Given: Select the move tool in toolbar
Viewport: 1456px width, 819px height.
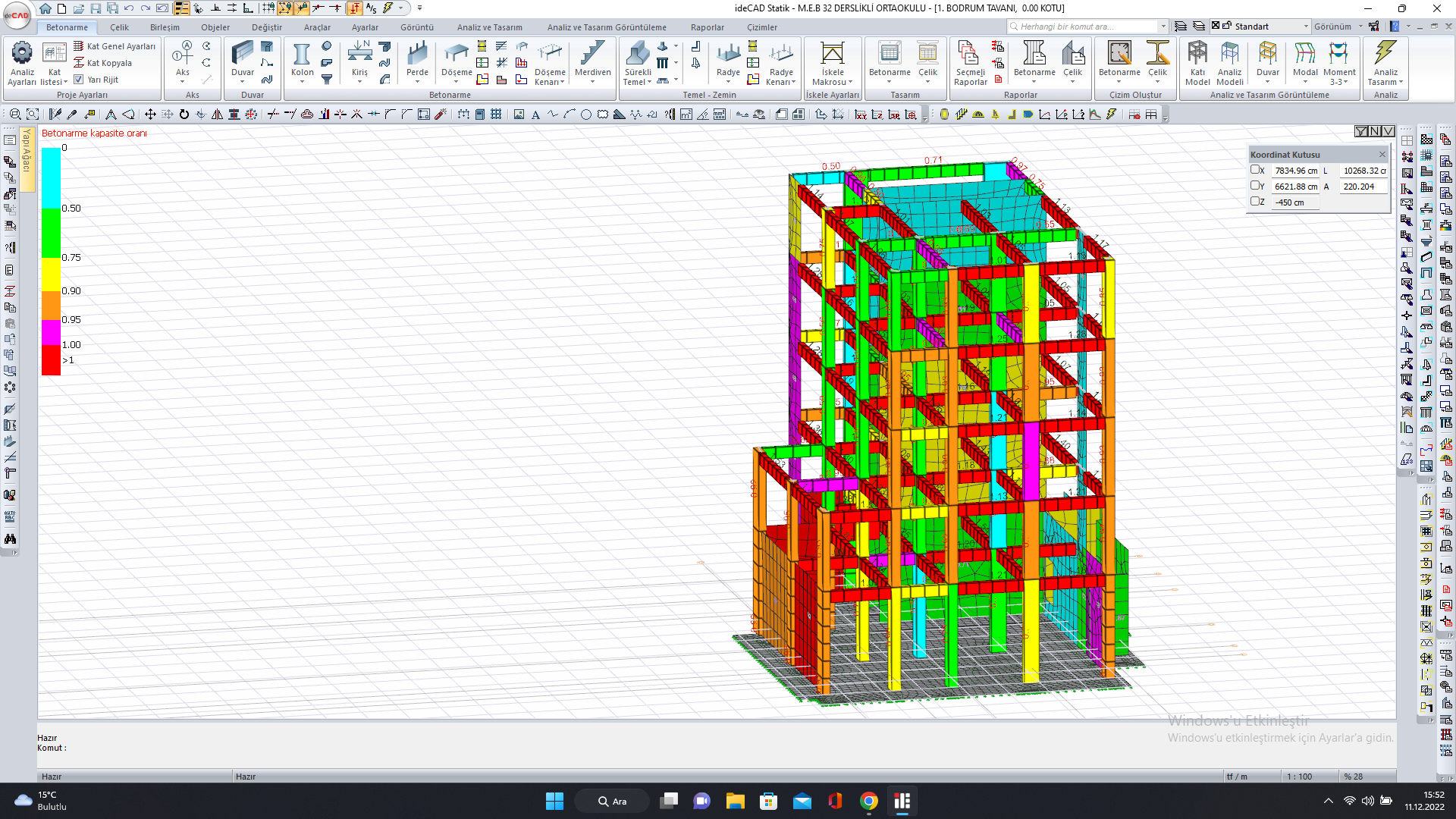Looking at the screenshot, I should tap(150, 115).
